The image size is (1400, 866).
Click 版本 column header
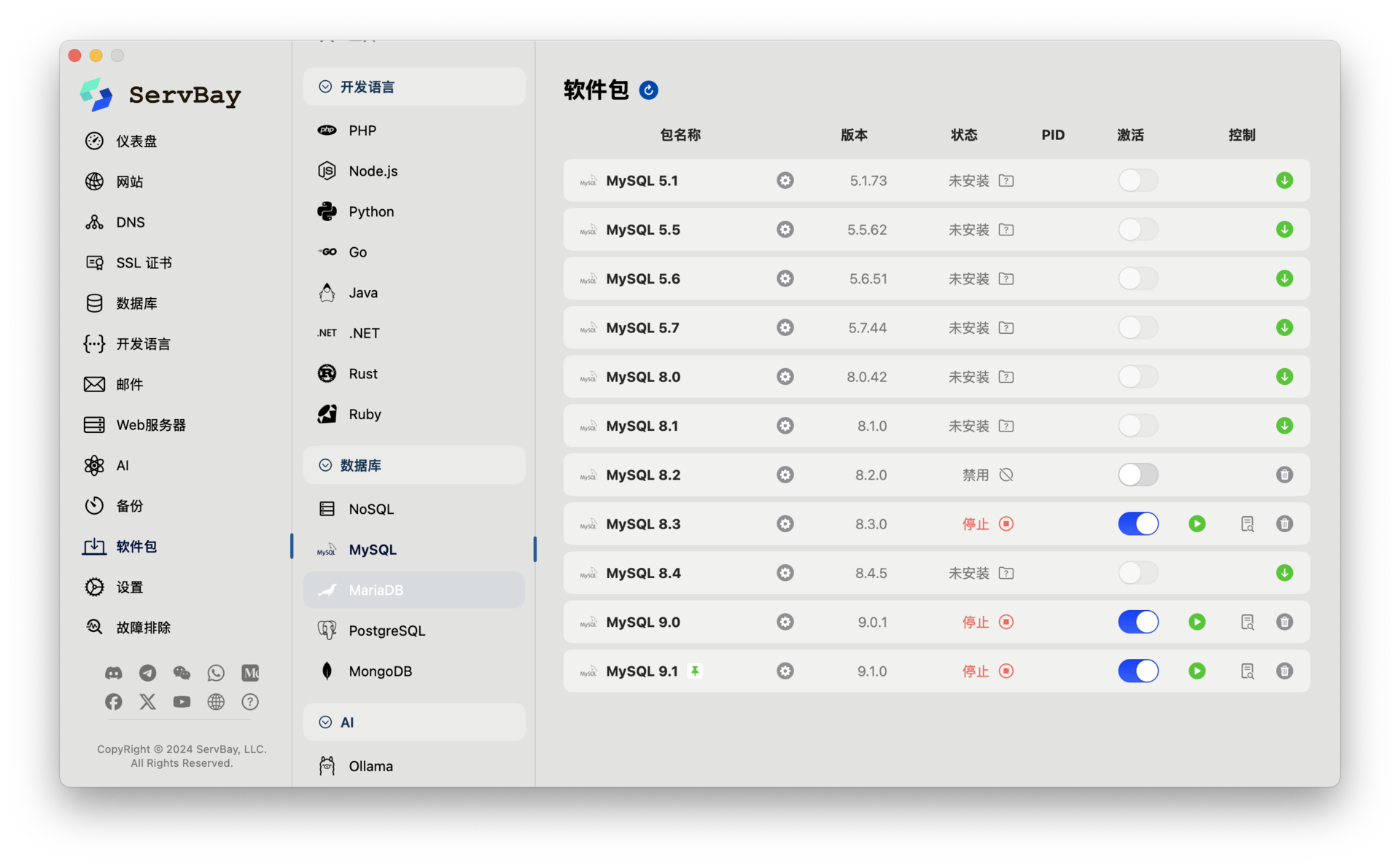pyautogui.click(x=854, y=135)
